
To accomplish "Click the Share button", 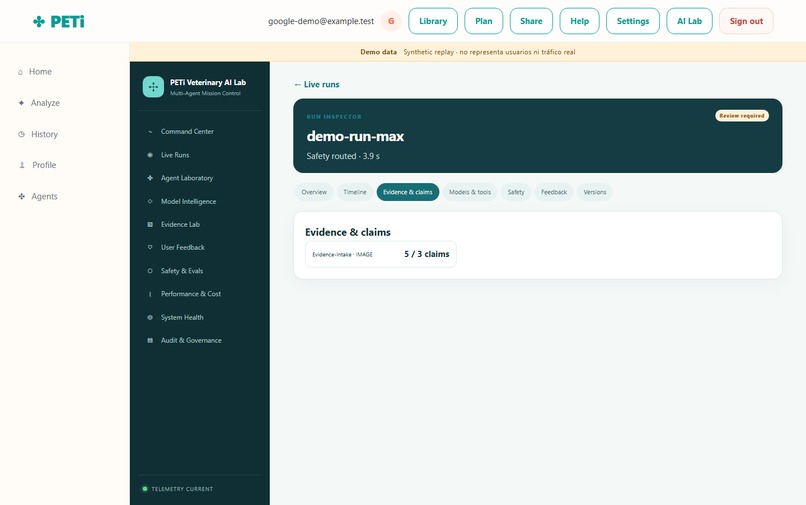I will tap(531, 21).
